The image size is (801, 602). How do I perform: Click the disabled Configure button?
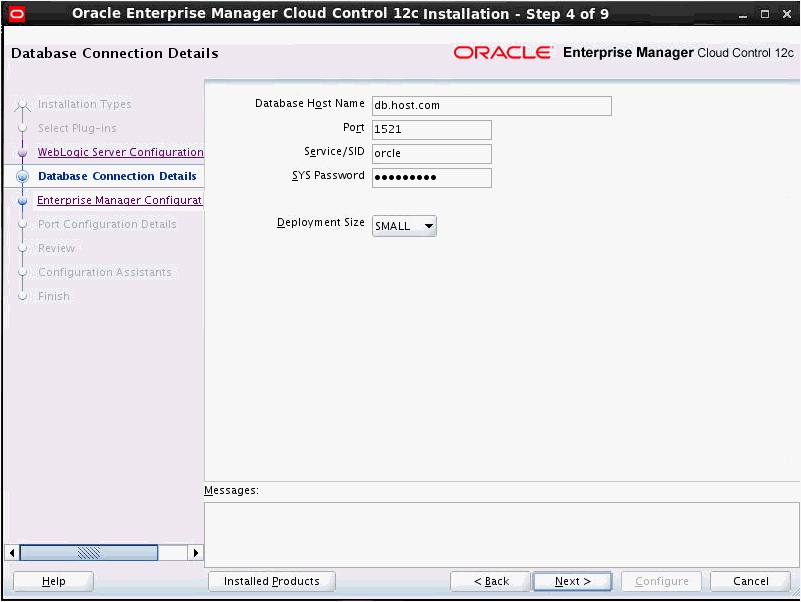click(662, 581)
